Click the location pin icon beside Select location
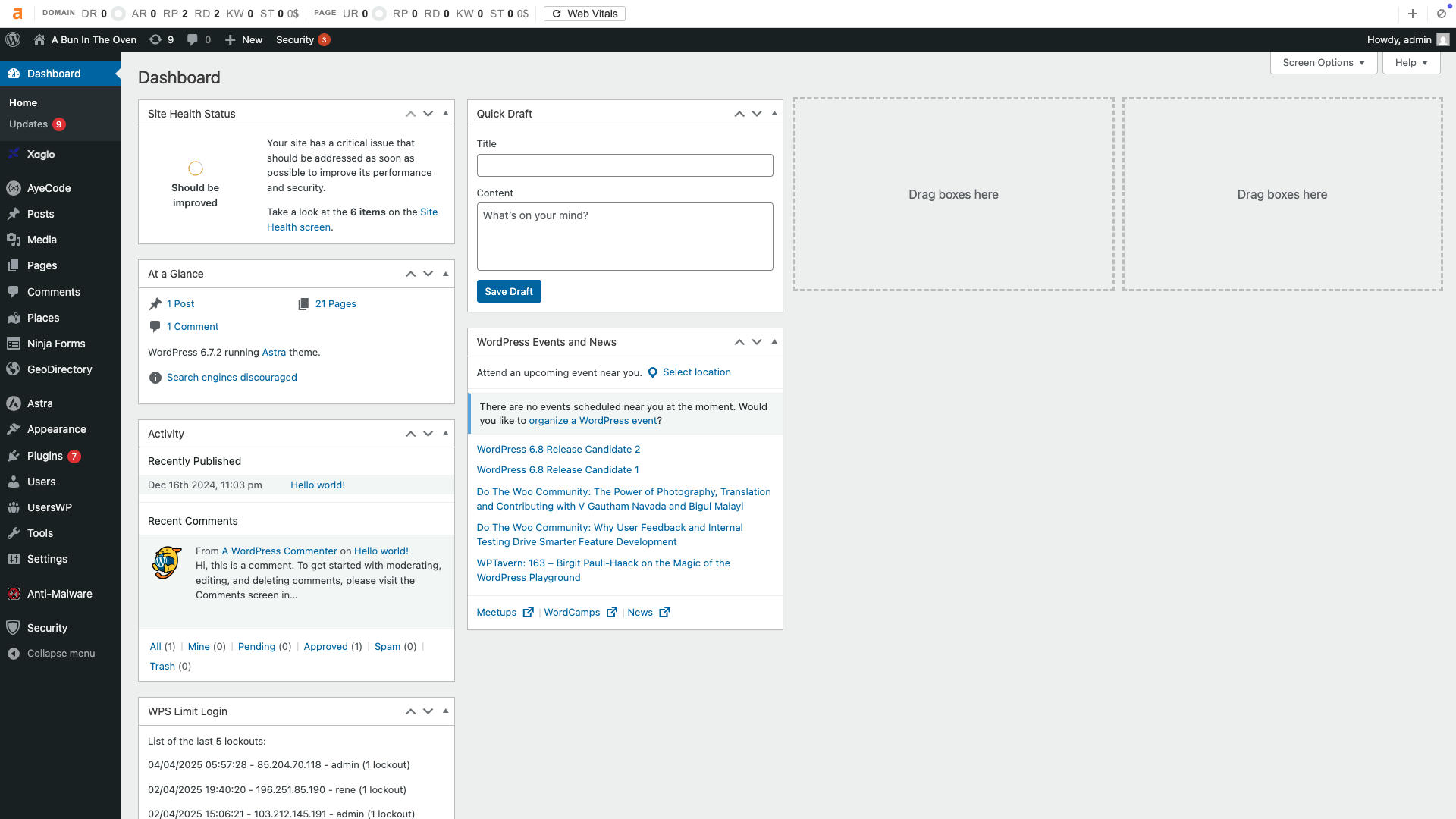Image resolution: width=1456 pixels, height=819 pixels. (x=652, y=372)
